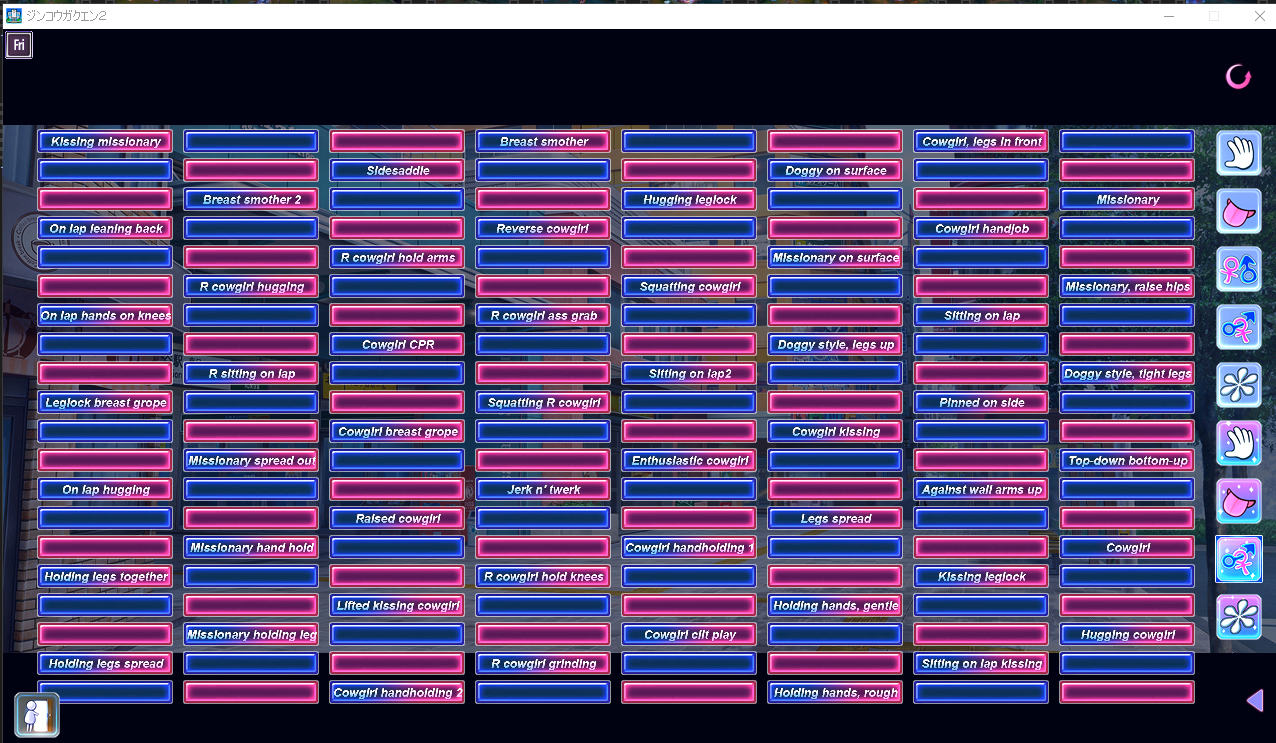Screen dimensions: 1276x743
Task: Click the highlighted sparkly gender symbol icon
Action: (1238, 559)
